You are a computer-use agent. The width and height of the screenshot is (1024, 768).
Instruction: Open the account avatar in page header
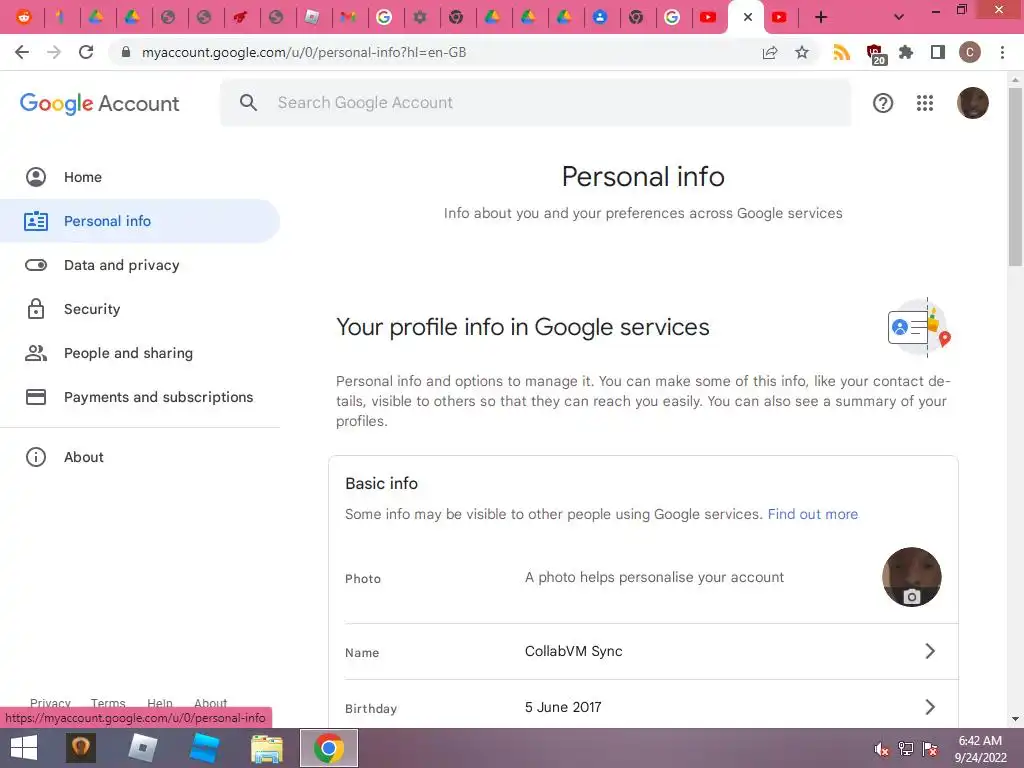tap(972, 103)
